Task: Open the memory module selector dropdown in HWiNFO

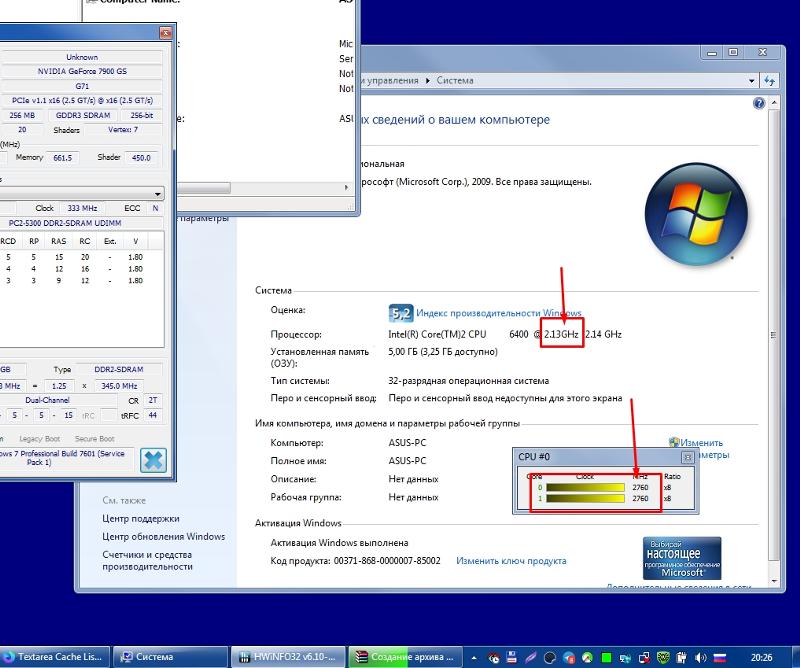Action: pos(158,194)
